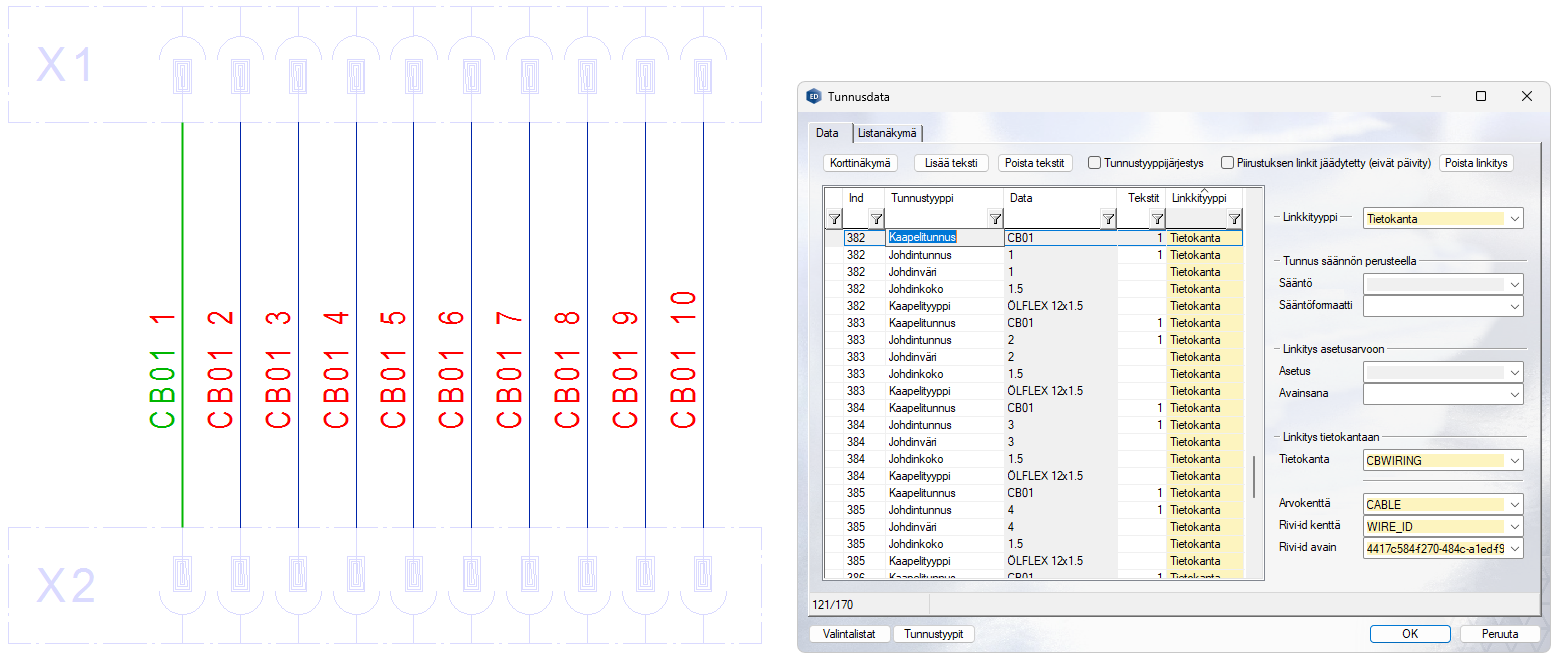Enable Tunnustyyppijärjestys checkbox
This screenshot has width=1554, height=658.
1095,163
